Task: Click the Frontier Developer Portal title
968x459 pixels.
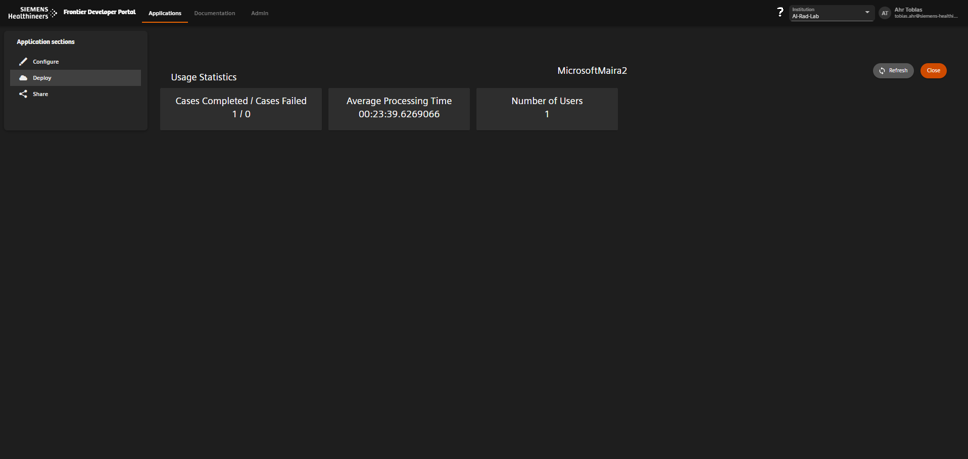Action: coord(99,13)
